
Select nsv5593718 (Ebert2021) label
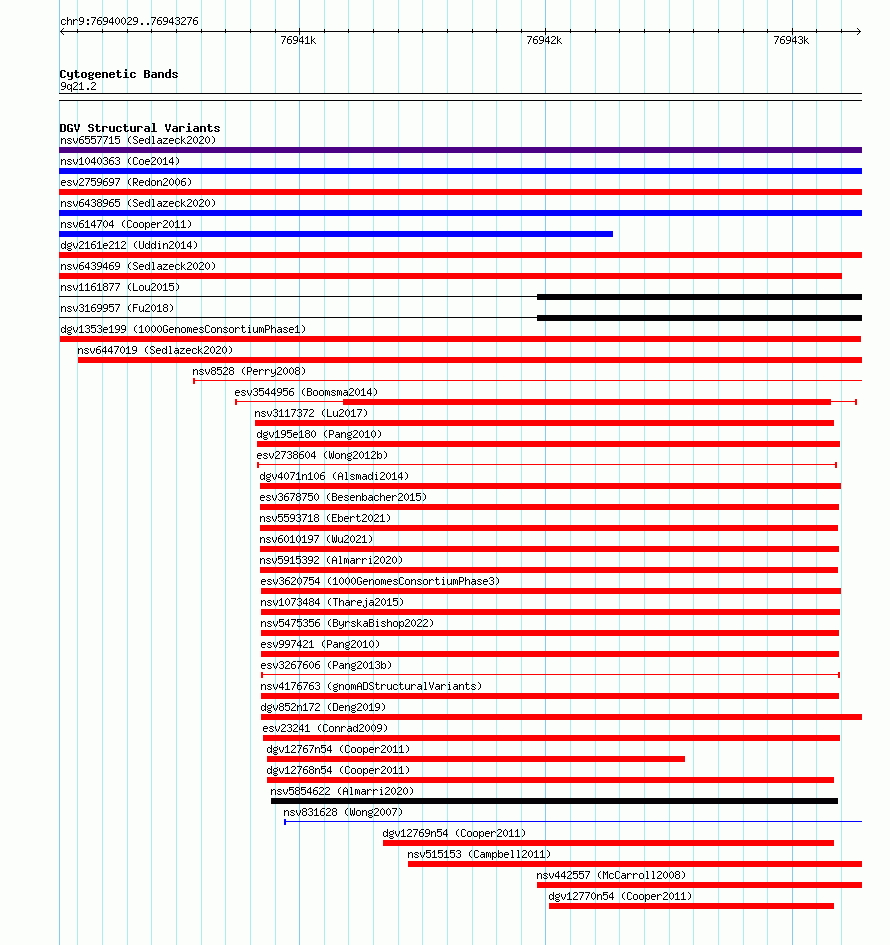pyautogui.click(x=325, y=519)
